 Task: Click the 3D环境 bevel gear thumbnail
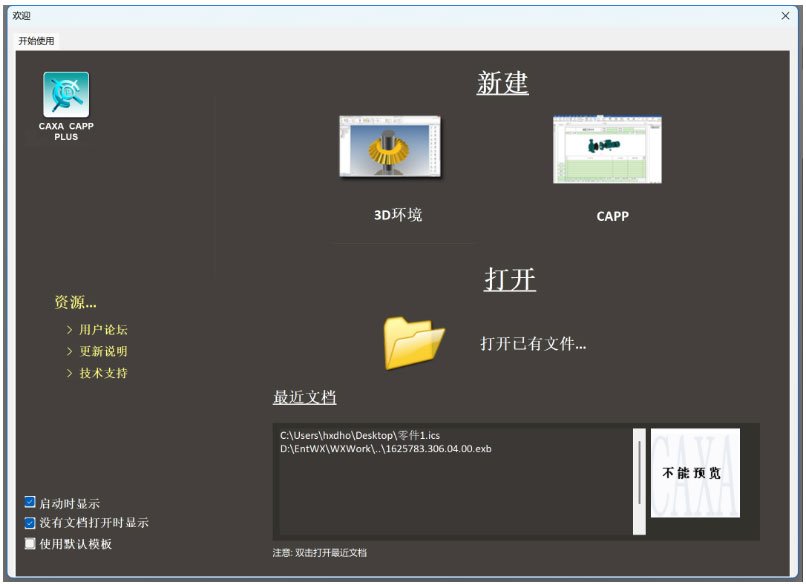coord(390,147)
